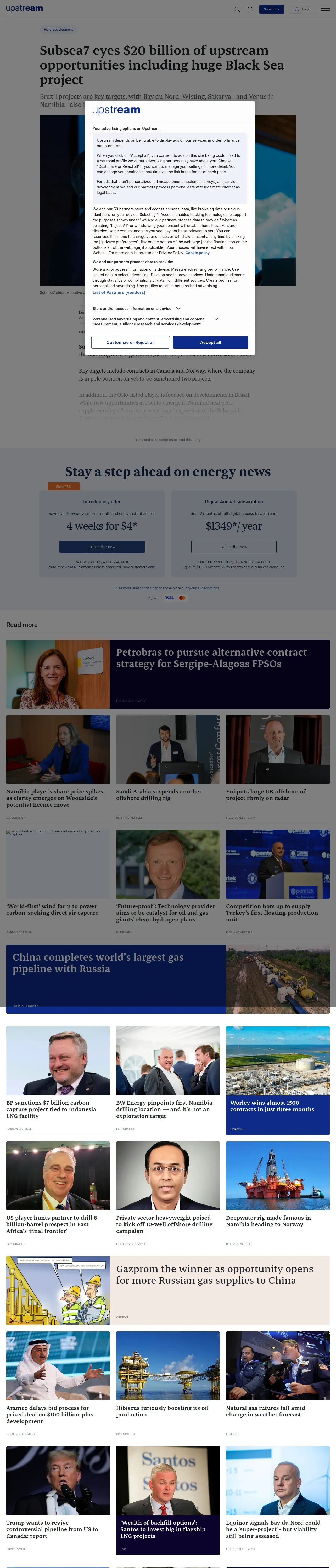Screen dimensions: 336x1568
Task: Click the header Subscribe button
Action: click(x=271, y=9)
